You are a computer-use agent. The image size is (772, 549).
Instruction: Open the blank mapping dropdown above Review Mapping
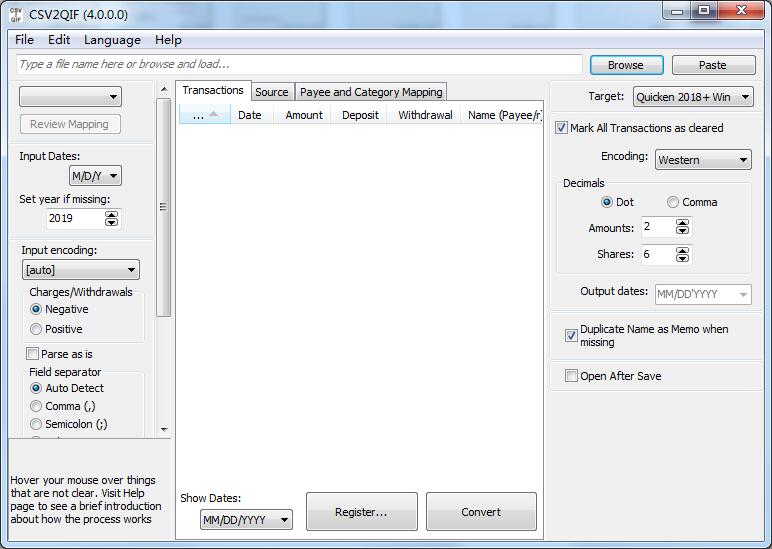coord(70,97)
